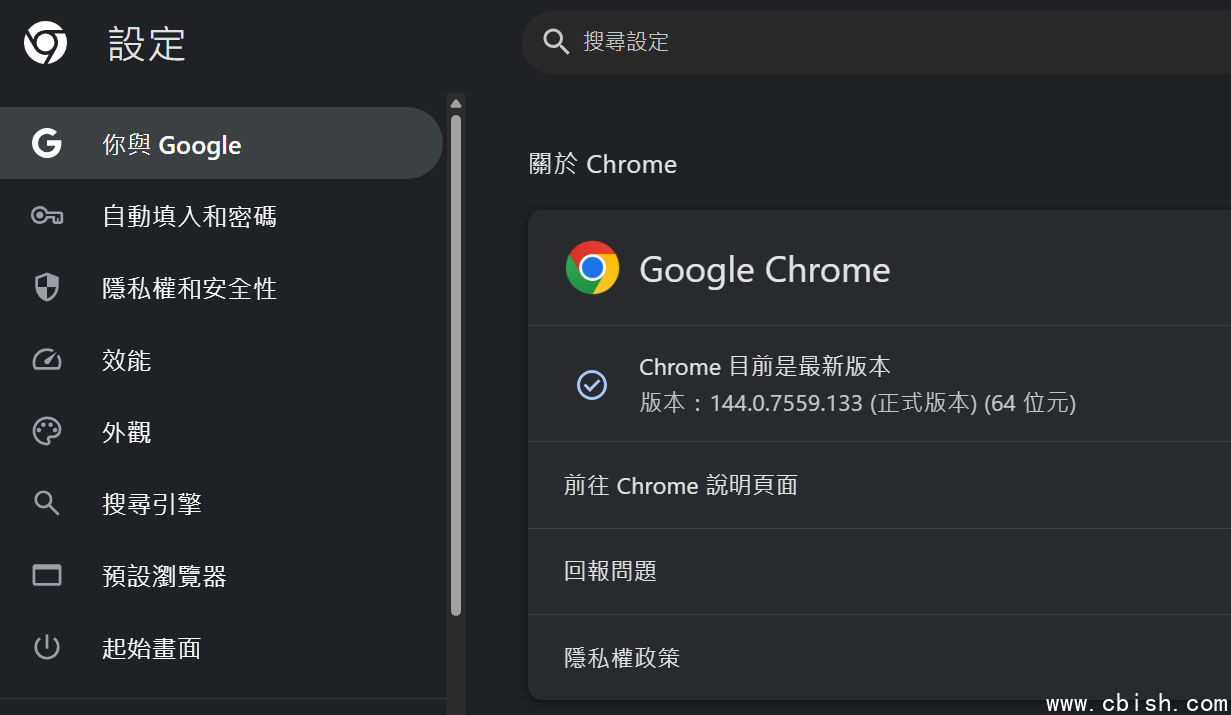This screenshot has height=715, width=1231.
Task: Click the speedometer icon for 效能
Action: pyautogui.click(x=46, y=360)
